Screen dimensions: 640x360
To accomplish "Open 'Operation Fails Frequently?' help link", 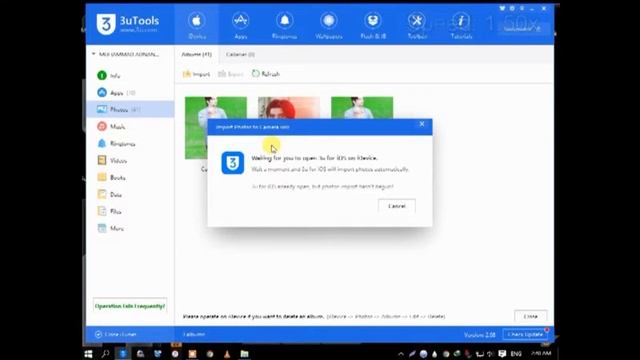I will click(x=130, y=306).
